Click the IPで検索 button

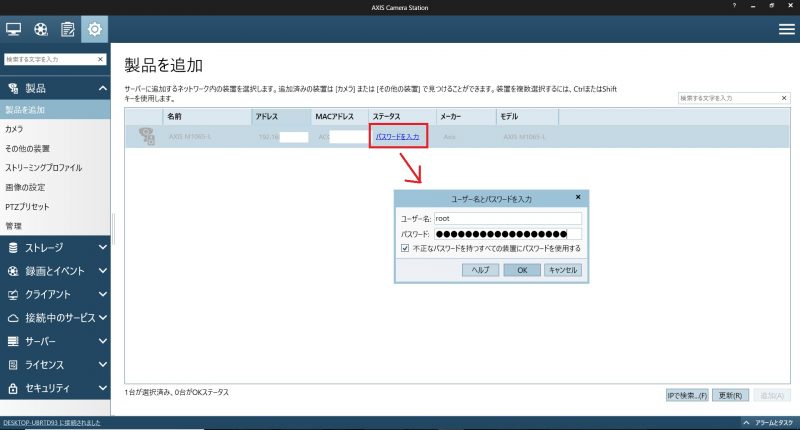click(x=687, y=395)
